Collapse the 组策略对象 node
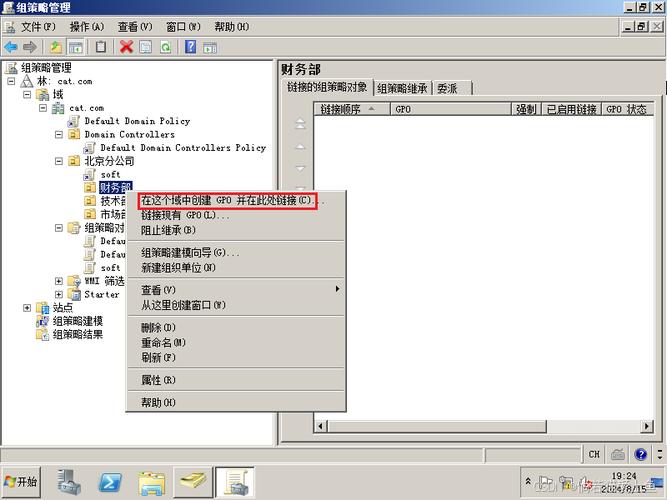The height and width of the screenshot is (500, 667). pyautogui.click(x=59, y=228)
